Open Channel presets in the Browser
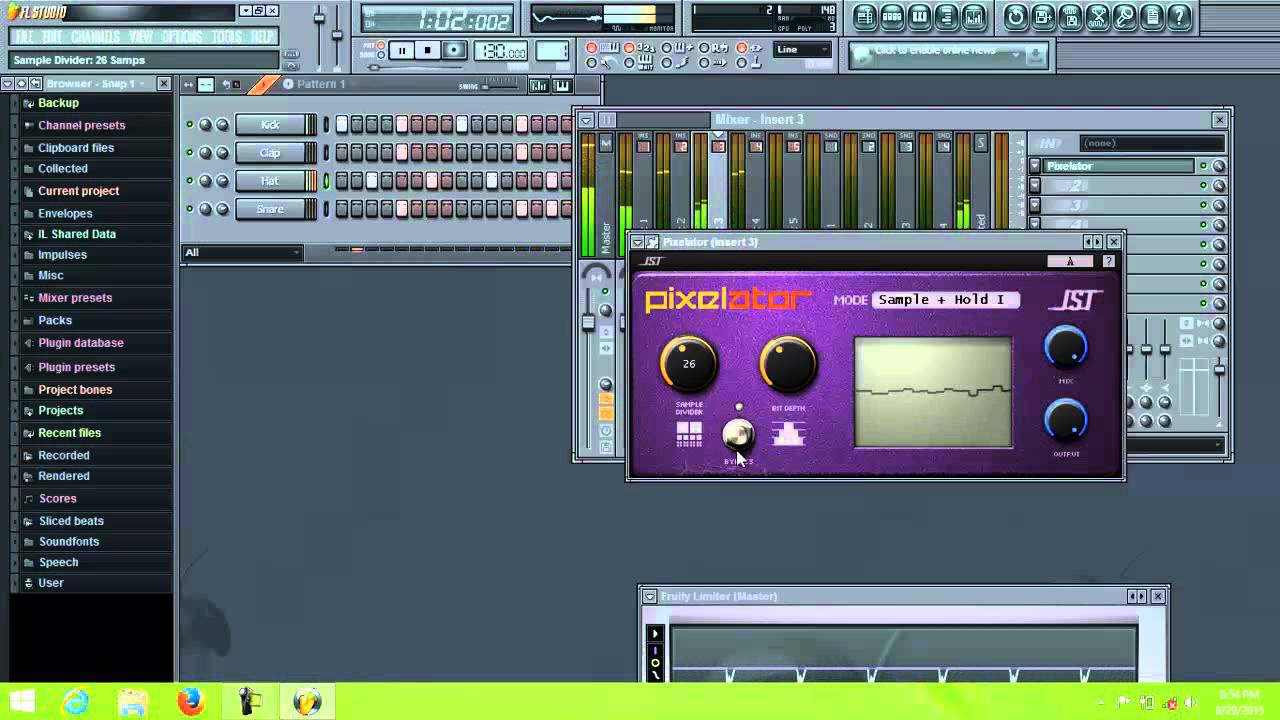The width and height of the screenshot is (1280, 720). pos(81,125)
